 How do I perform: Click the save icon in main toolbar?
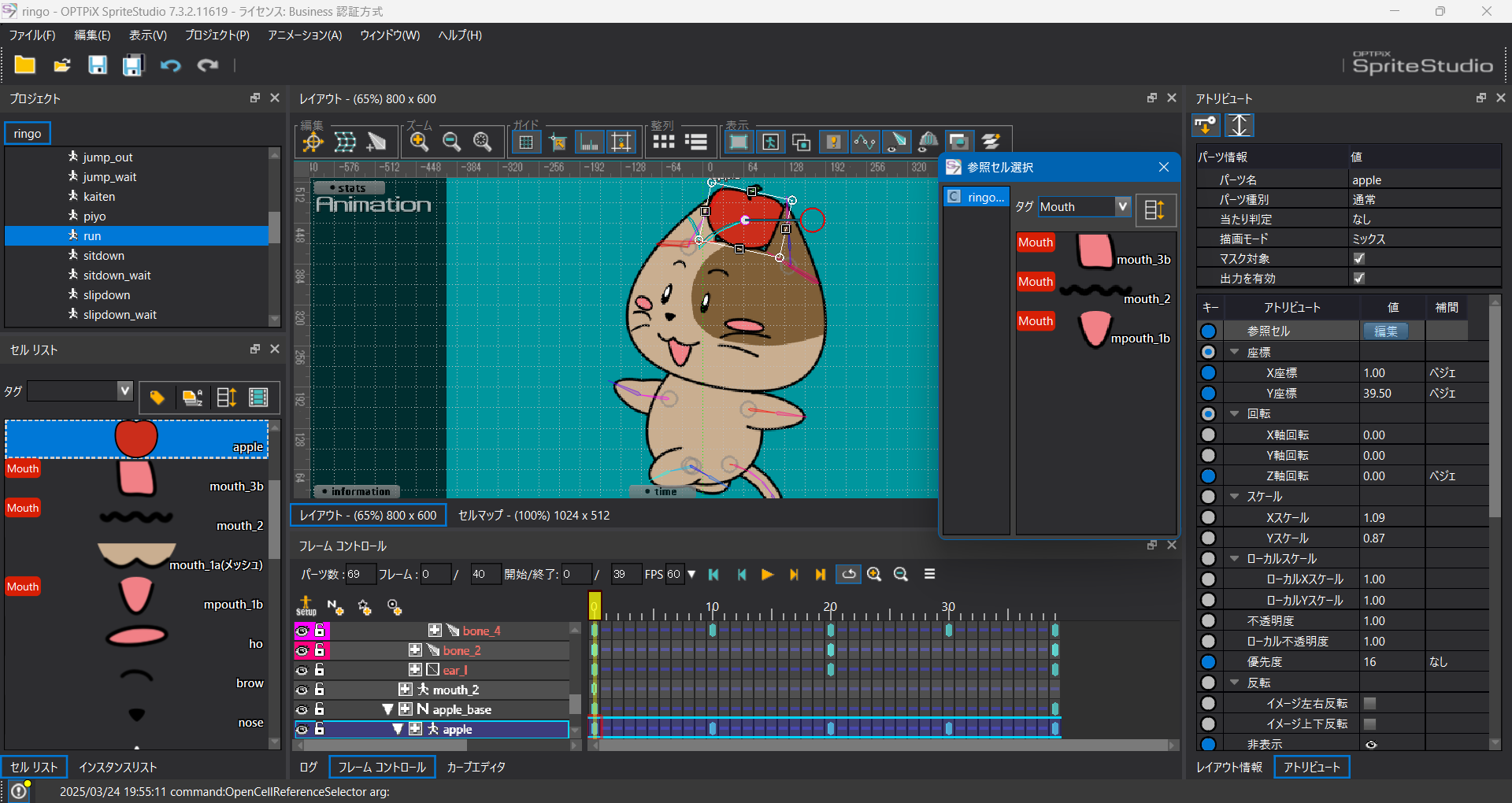(98, 65)
